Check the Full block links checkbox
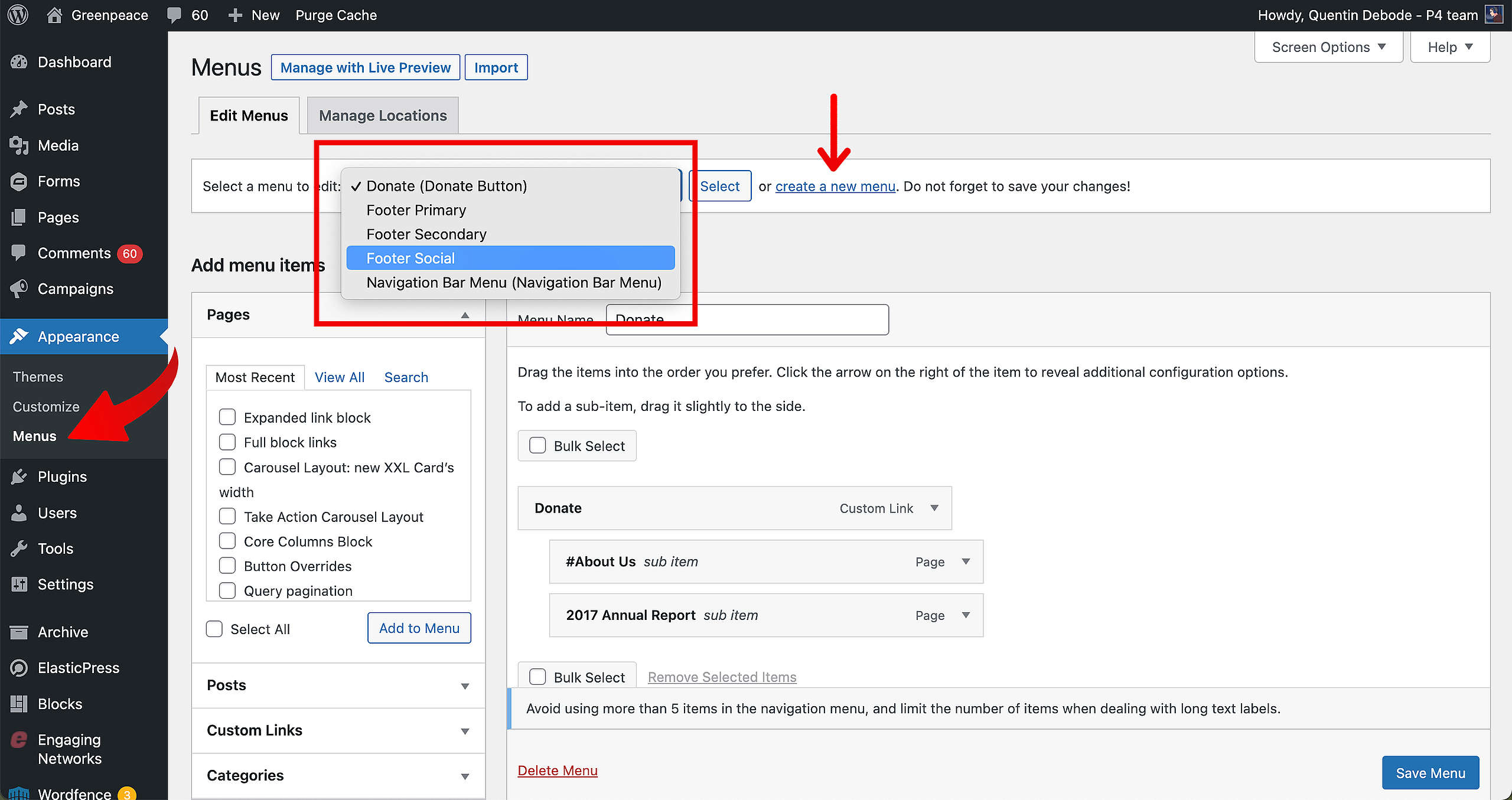This screenshot has height=800, width=1512. coord(227,442)
